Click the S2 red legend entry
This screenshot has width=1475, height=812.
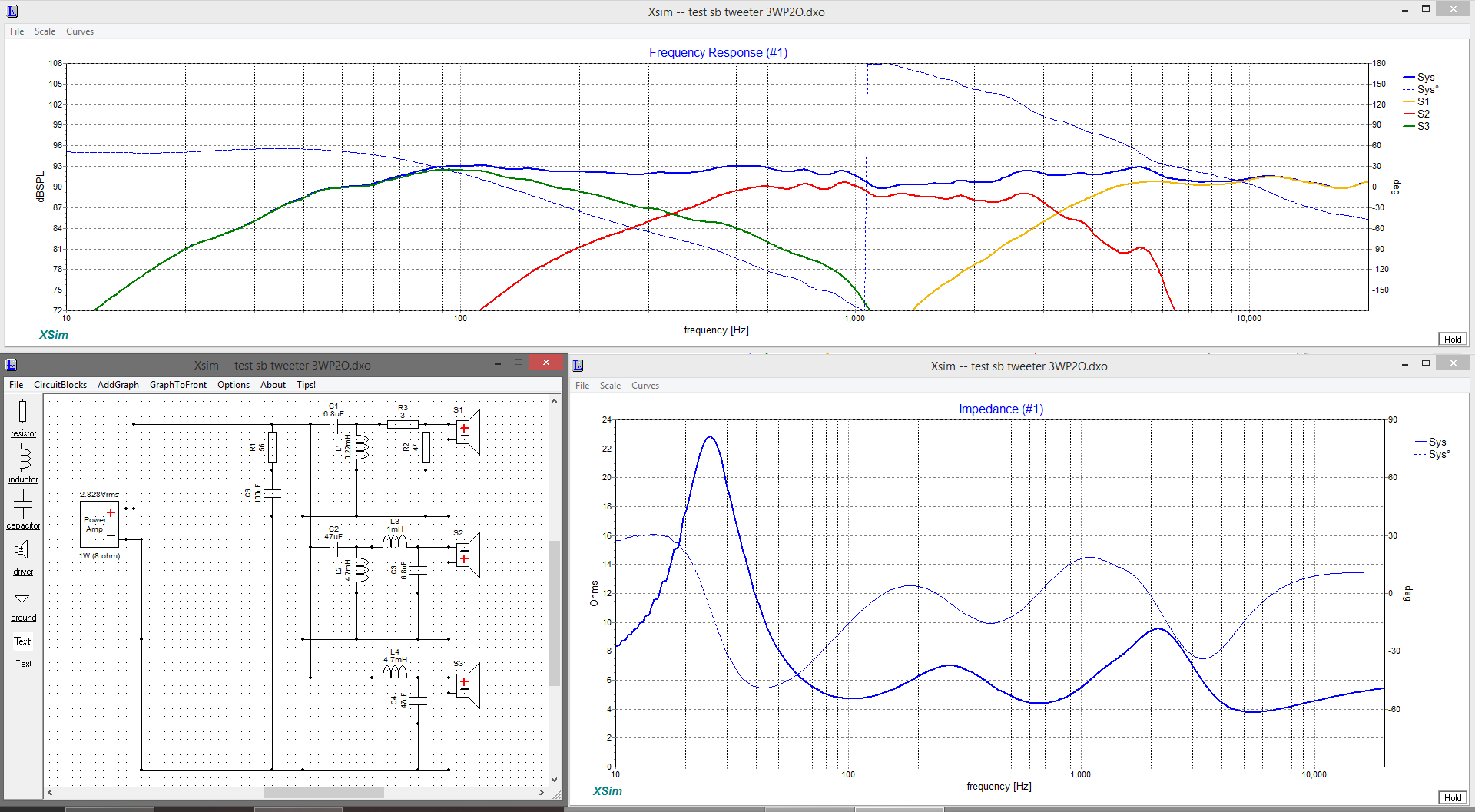point(1416,114)
